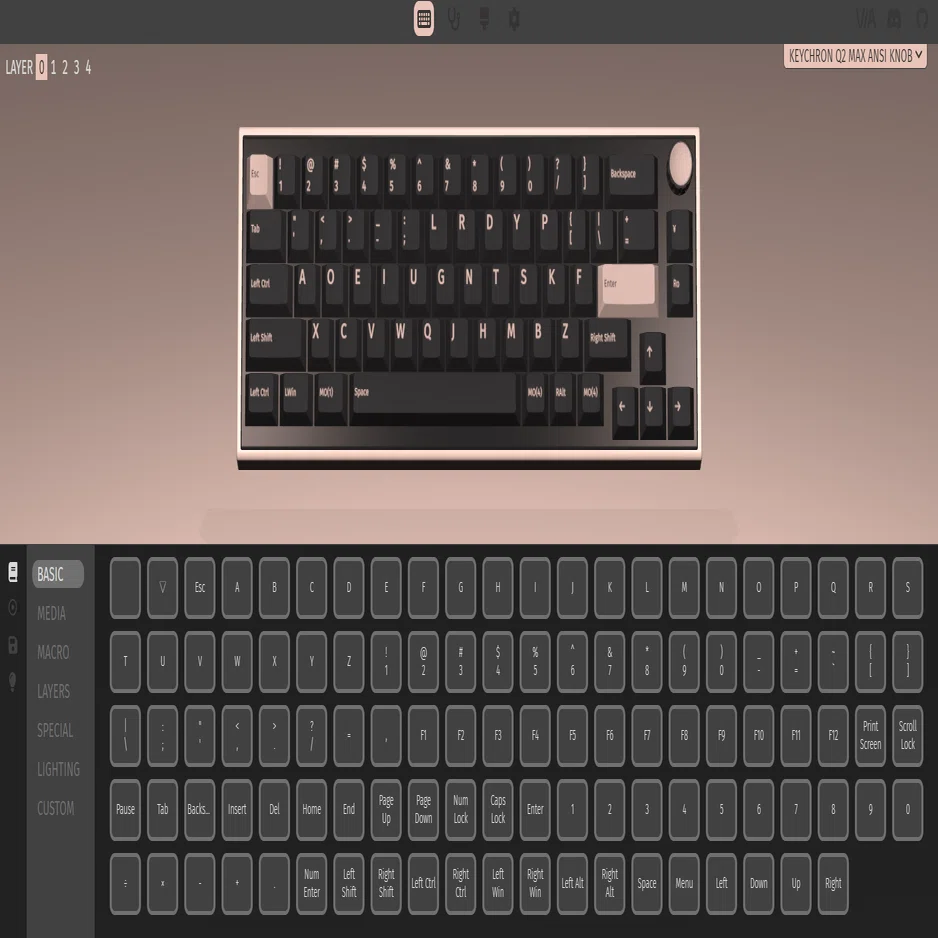Open the LIGHTING keycode category

59,769
